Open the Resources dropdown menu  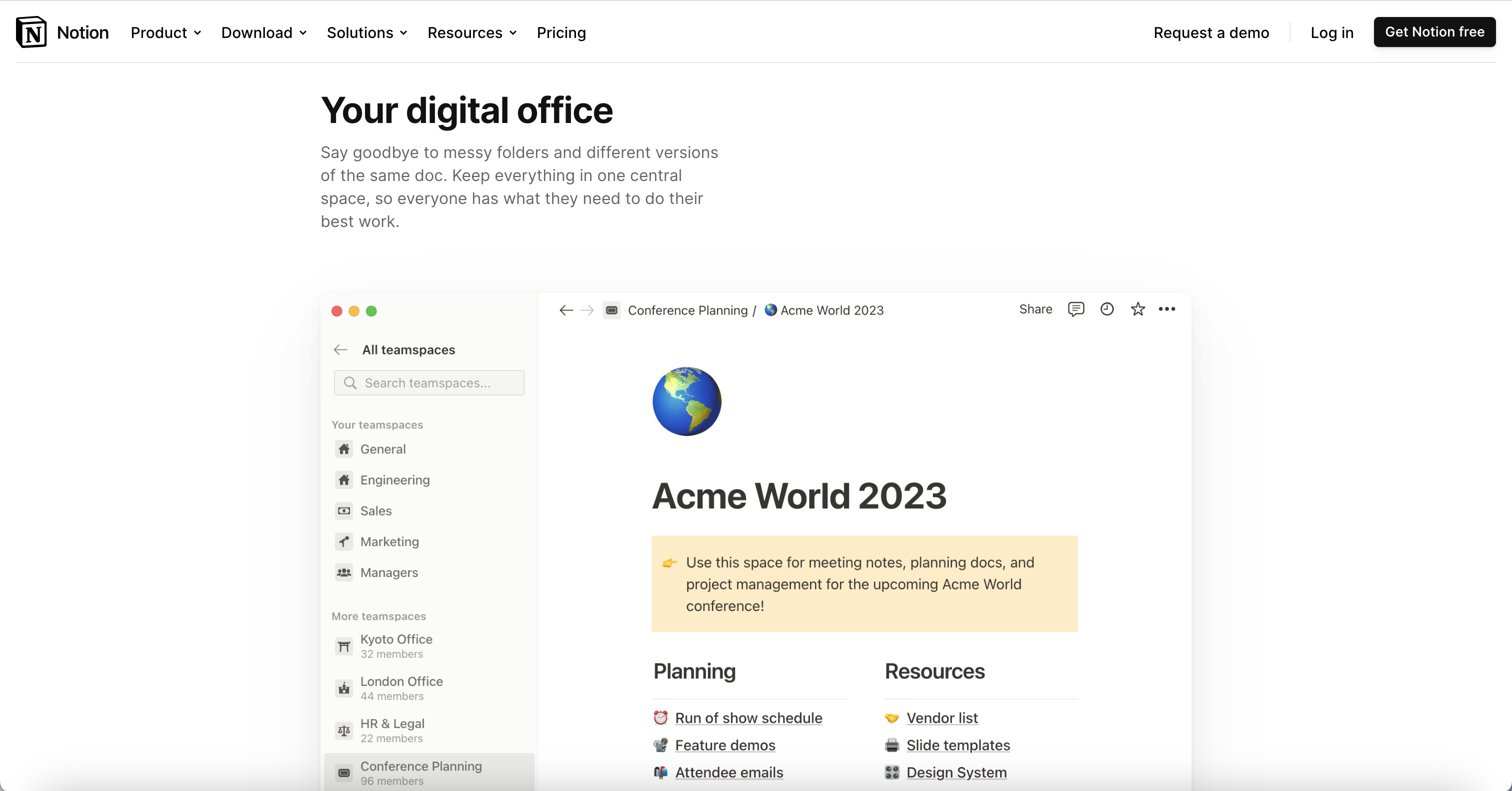tap(472, 33)
